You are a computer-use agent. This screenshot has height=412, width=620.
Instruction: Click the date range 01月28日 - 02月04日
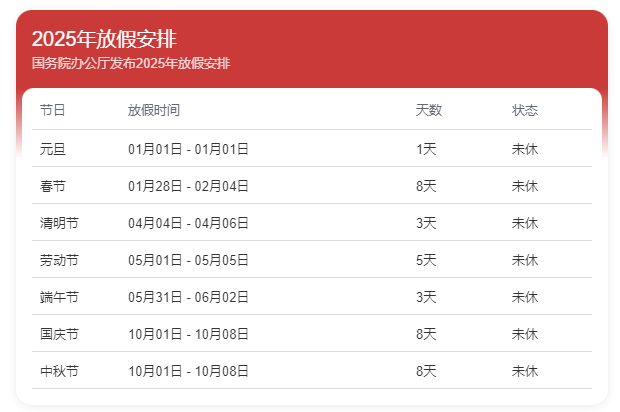188,186
